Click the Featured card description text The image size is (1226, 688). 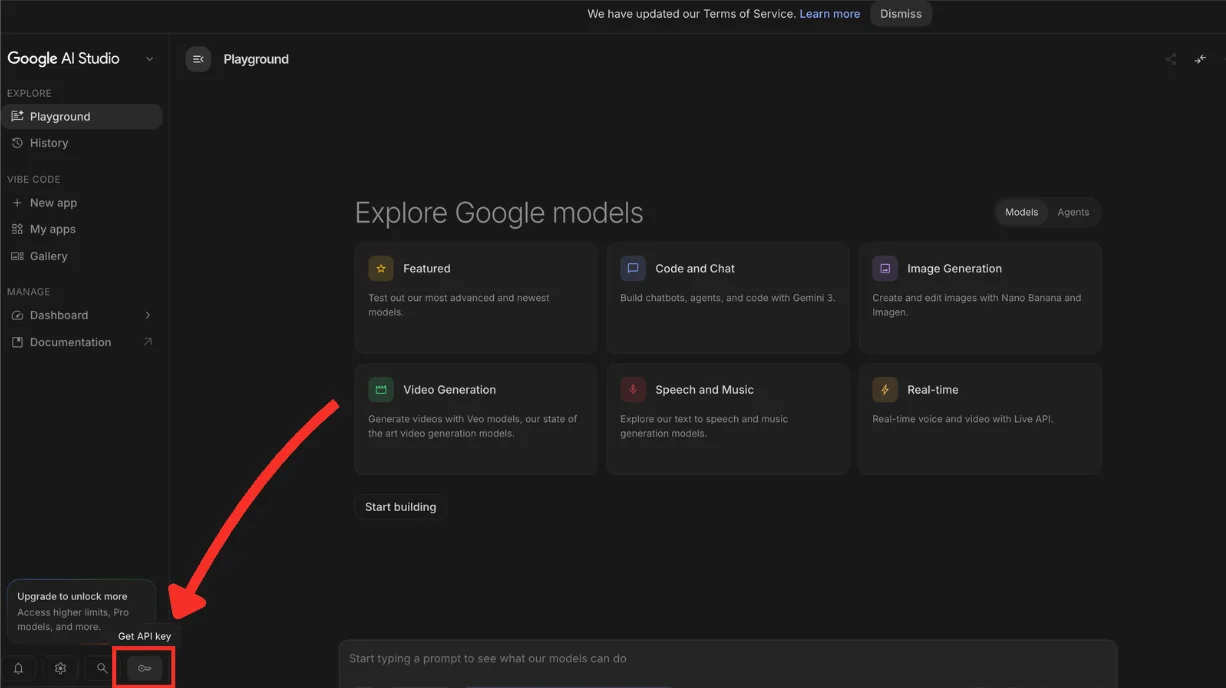click(x=459, y=305)
